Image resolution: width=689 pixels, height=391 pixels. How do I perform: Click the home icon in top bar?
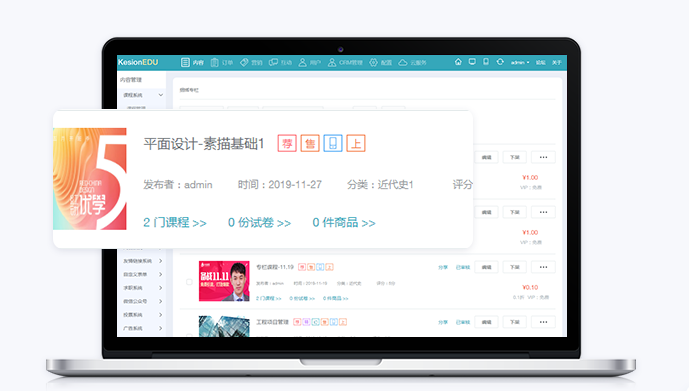pyautogui.click(x=458, y=62)
